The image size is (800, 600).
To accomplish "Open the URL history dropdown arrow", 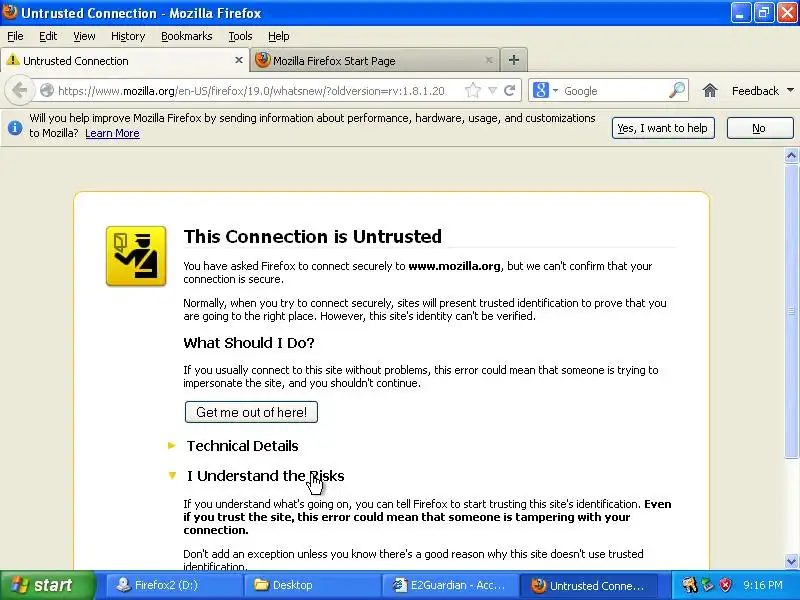I will click(492, 91).
